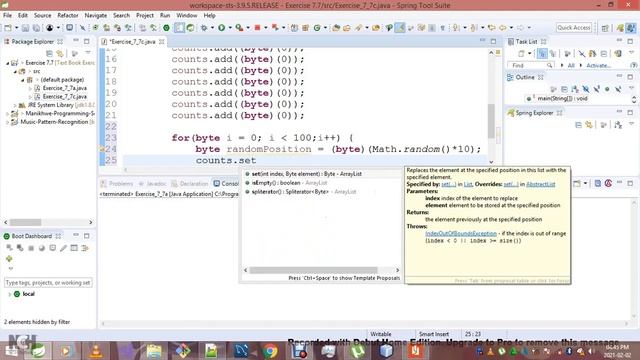Collapse the Exercise 7.7 project tree
Image resolution: width=640 pixels, height=360 pixels.
tap(7, 63)
